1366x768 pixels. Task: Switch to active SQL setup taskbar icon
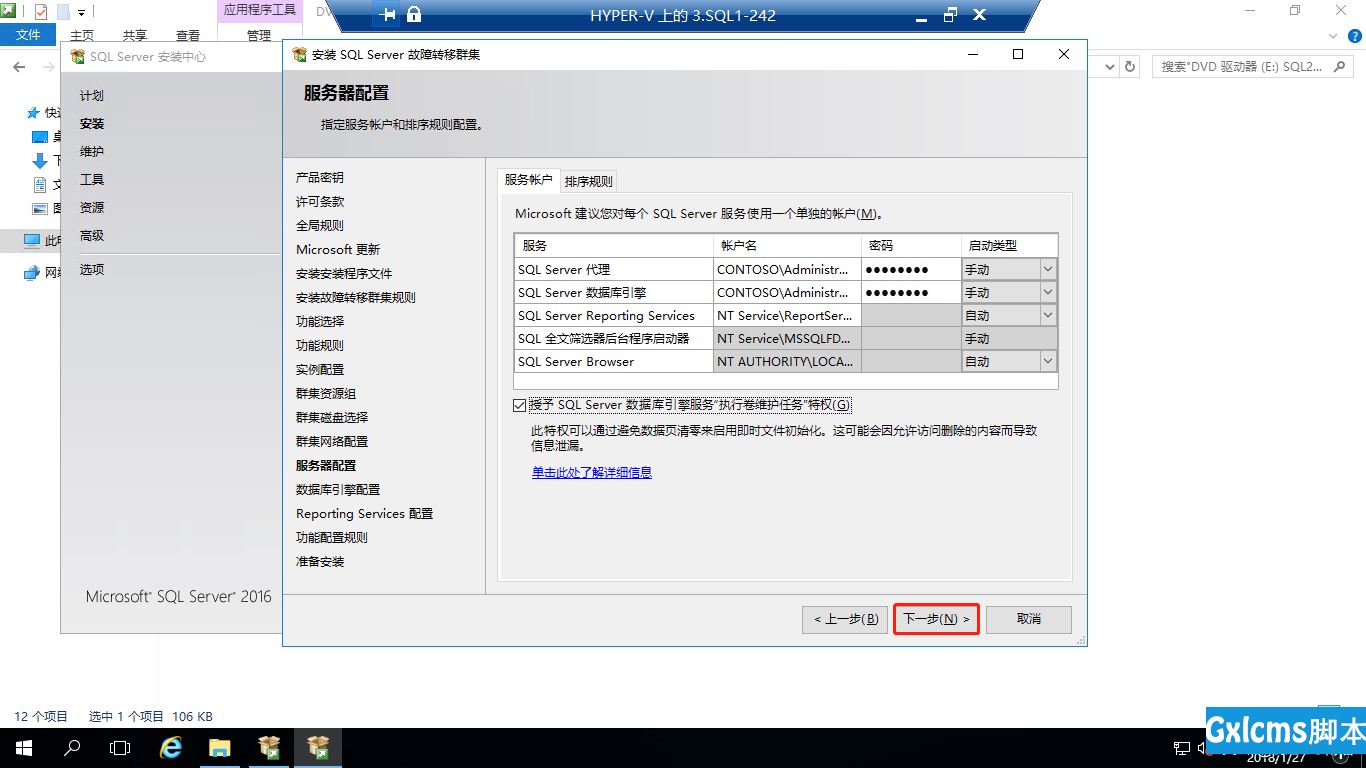click(x=318, y=748)
